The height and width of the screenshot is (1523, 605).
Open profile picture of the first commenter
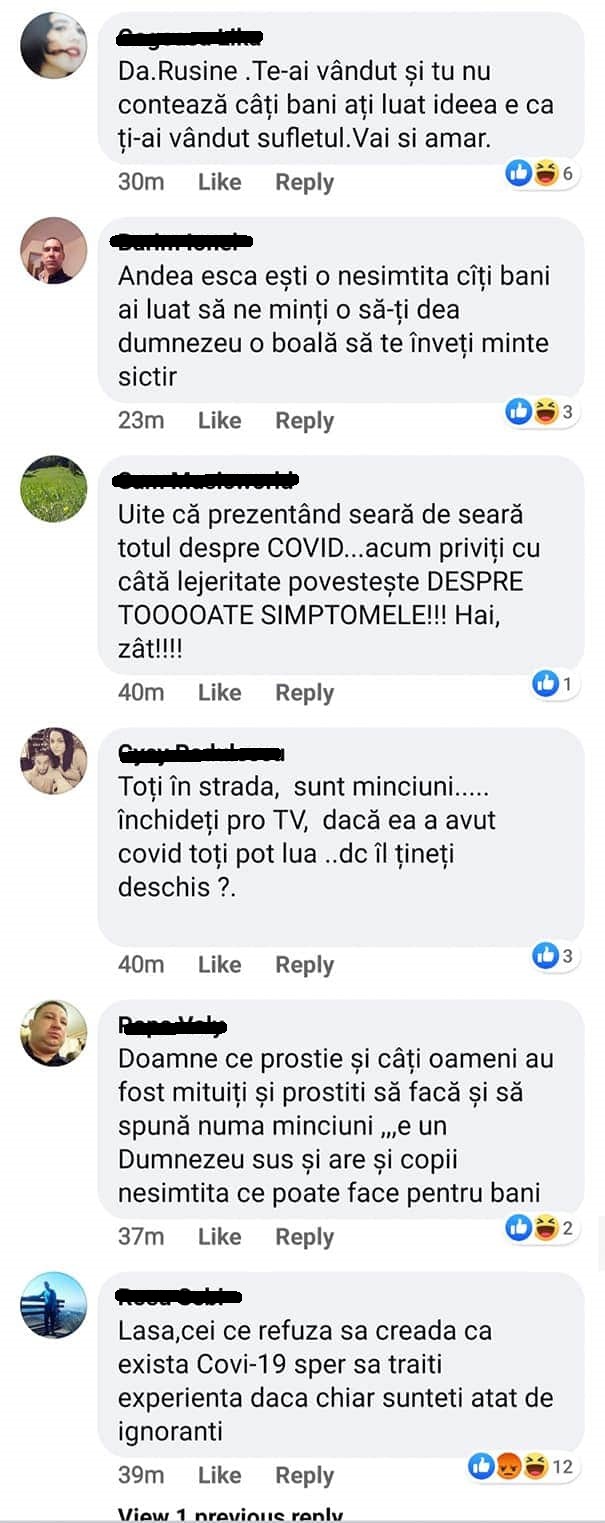[53, 45]
